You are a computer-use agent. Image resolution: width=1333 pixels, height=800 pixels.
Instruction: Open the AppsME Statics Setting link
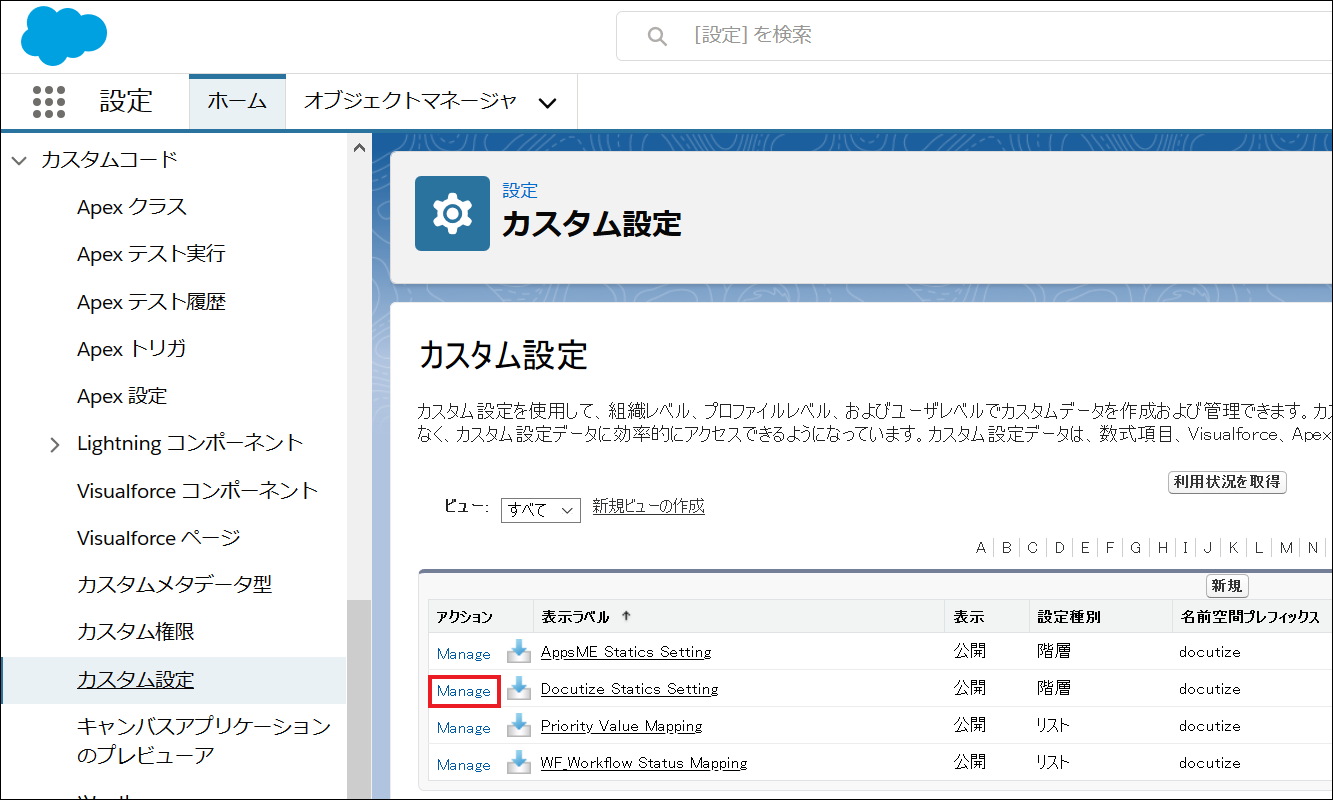coord(626,652)
